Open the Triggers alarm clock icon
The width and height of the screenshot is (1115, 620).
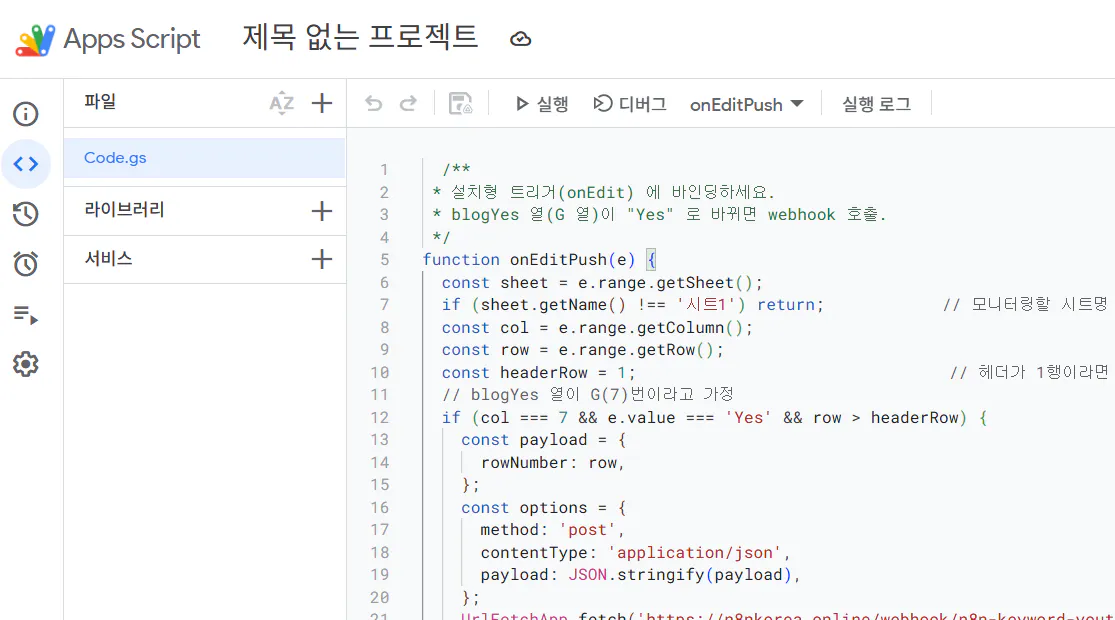26,264
